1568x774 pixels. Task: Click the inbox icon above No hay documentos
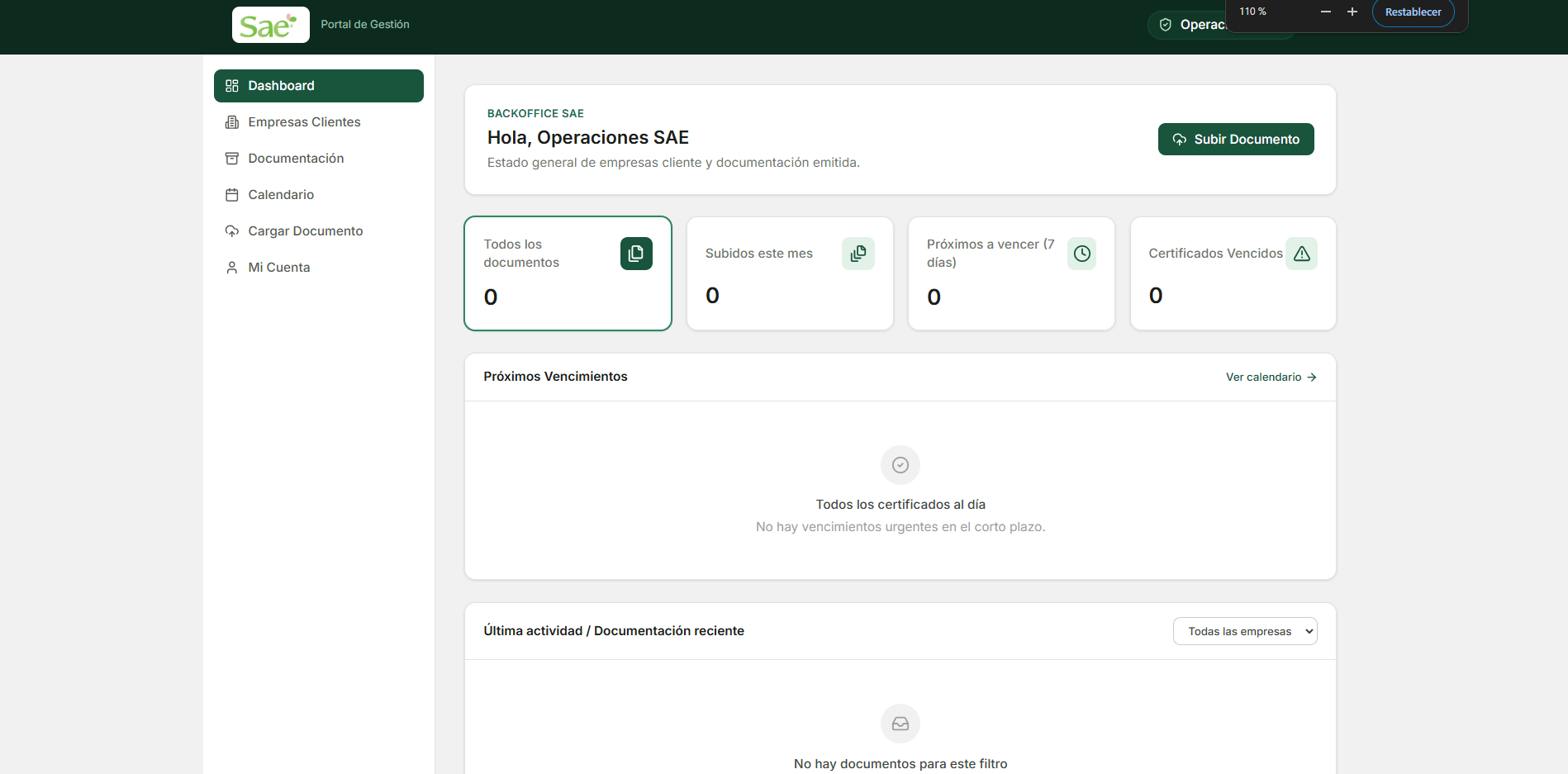(x=900, y=724)
